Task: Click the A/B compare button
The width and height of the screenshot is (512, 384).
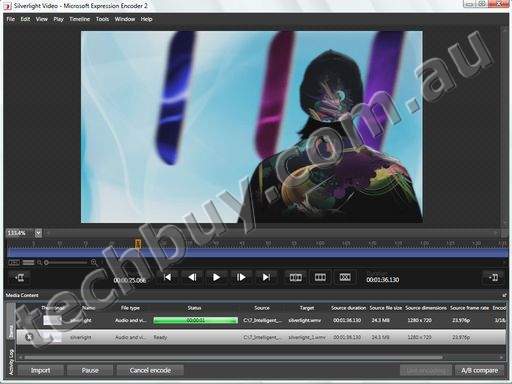Action: click(x=480, y=370)
